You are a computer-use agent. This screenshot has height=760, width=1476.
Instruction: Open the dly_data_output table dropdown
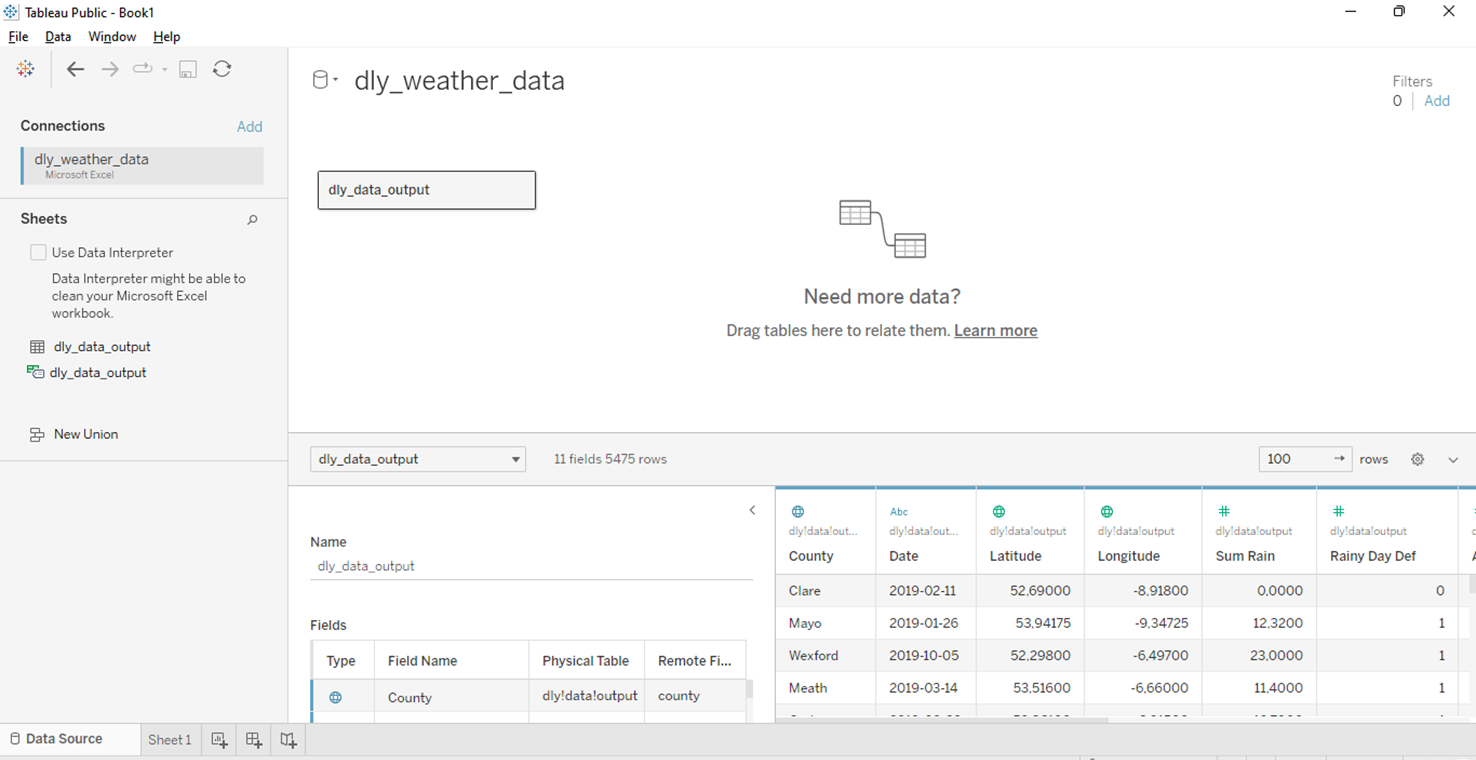(516, 459)
